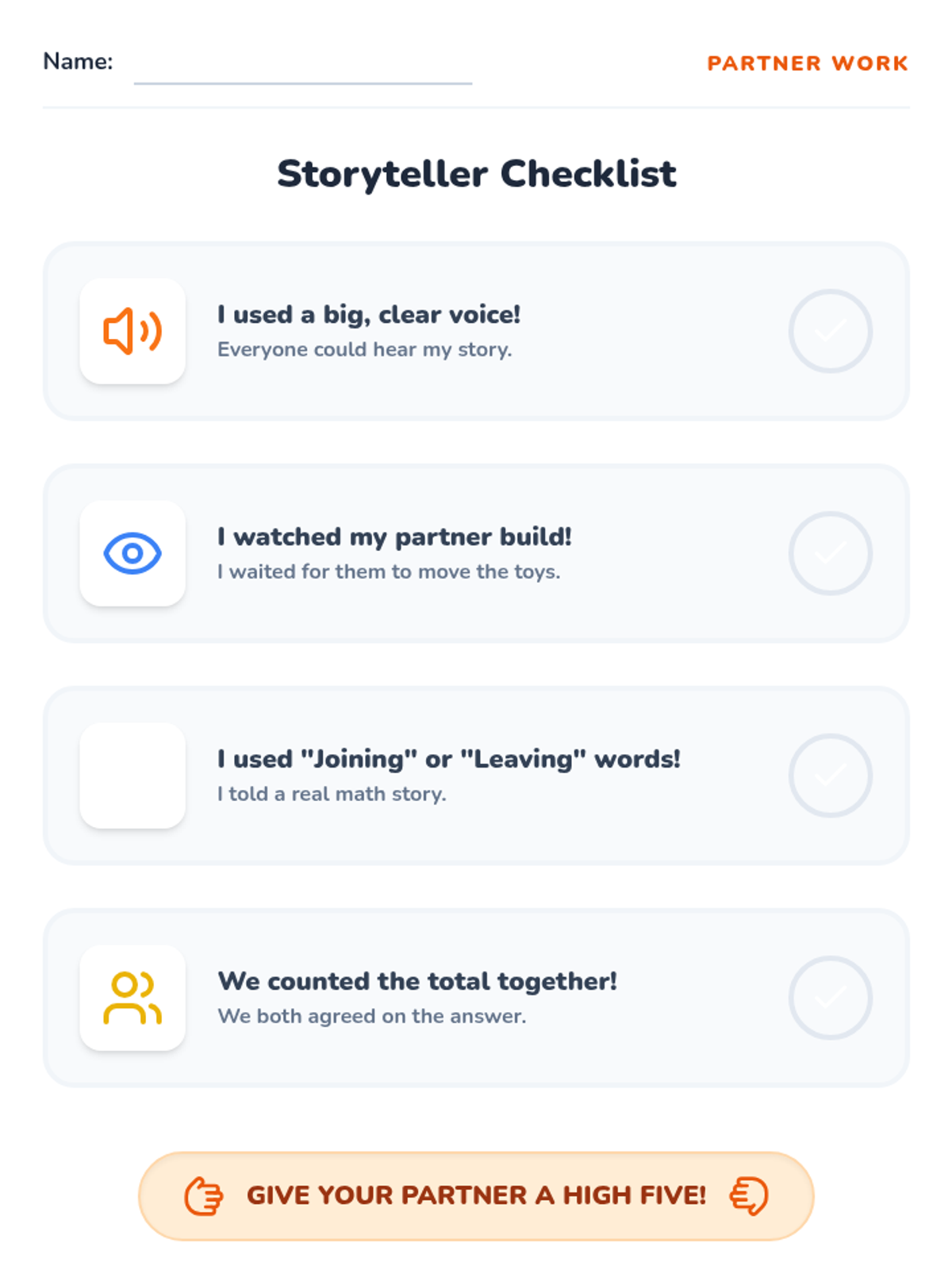Click the Storyteller Checklist heading
This screenshot has width=952, height=1270.
coord(476,174)
